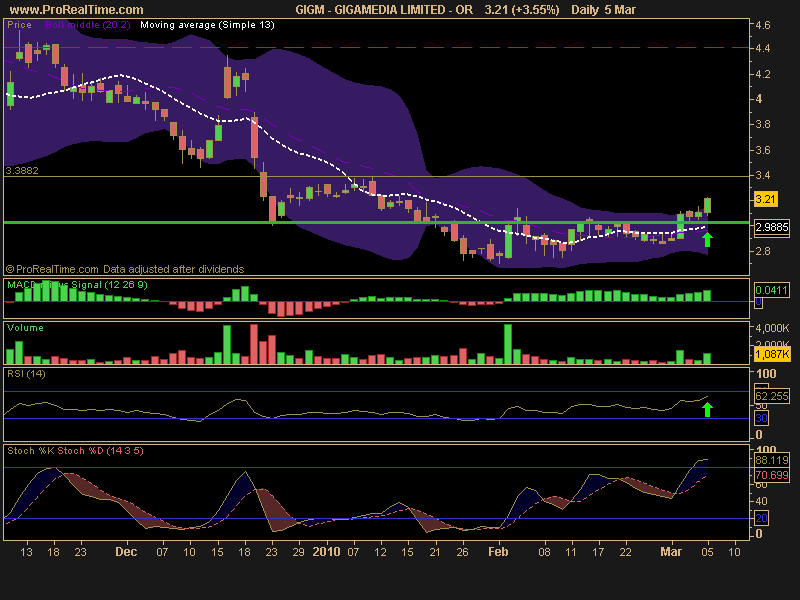Click the www.ProRealTime.com header text
The height and width of the screenshot is (600, 800).
[x=76, y=10]
